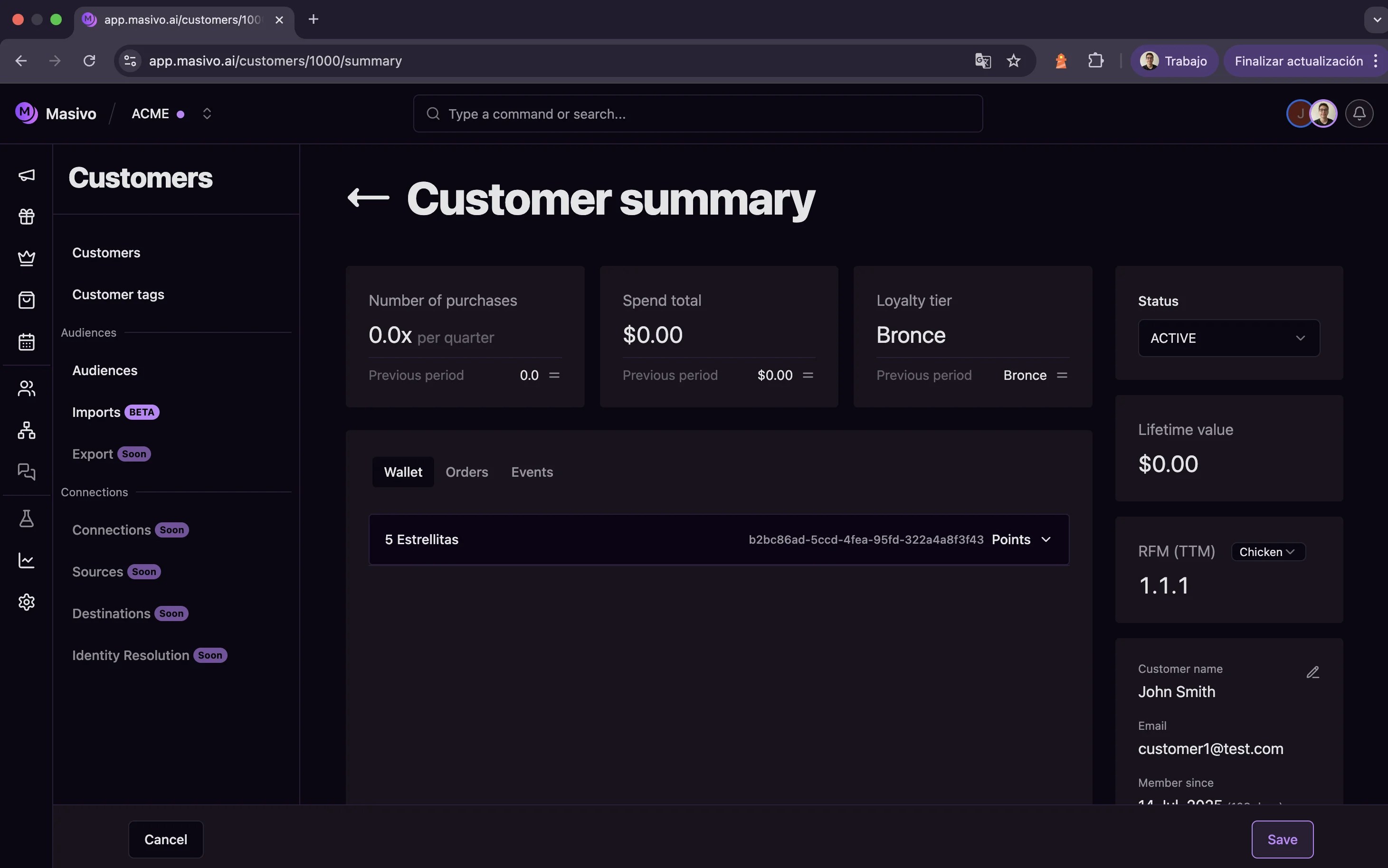
Task: Click the gift rewards sidebar icon
Action: tap(27, 217)
